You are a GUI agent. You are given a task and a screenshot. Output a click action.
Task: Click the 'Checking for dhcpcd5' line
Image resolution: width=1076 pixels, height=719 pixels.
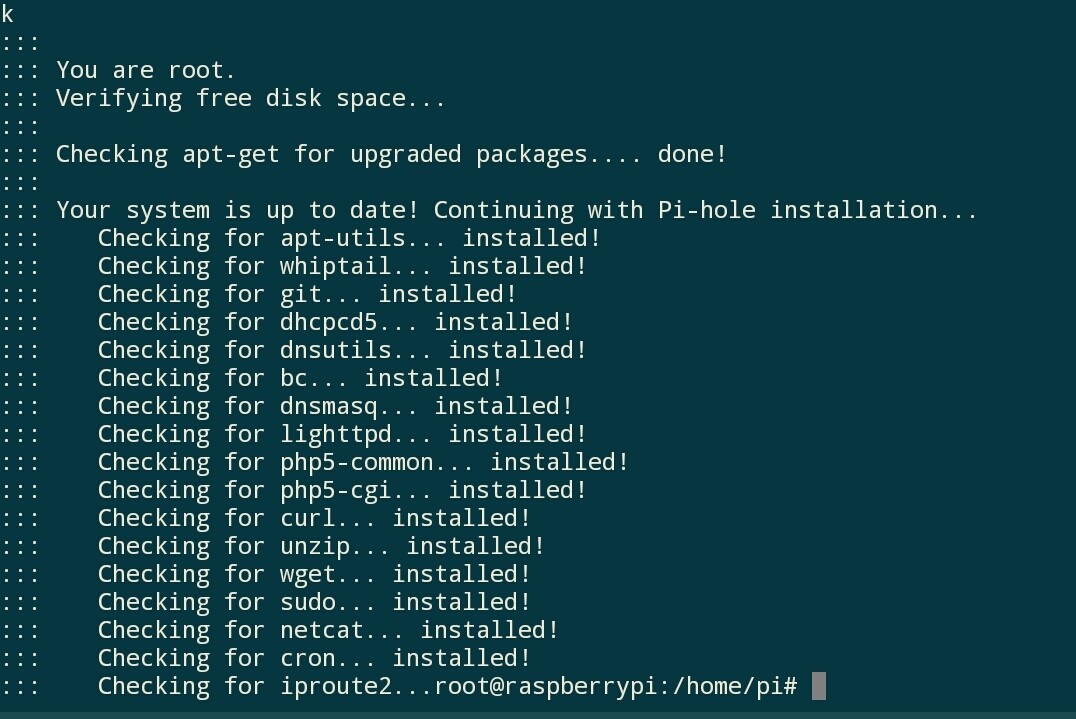tap(335, 322)
